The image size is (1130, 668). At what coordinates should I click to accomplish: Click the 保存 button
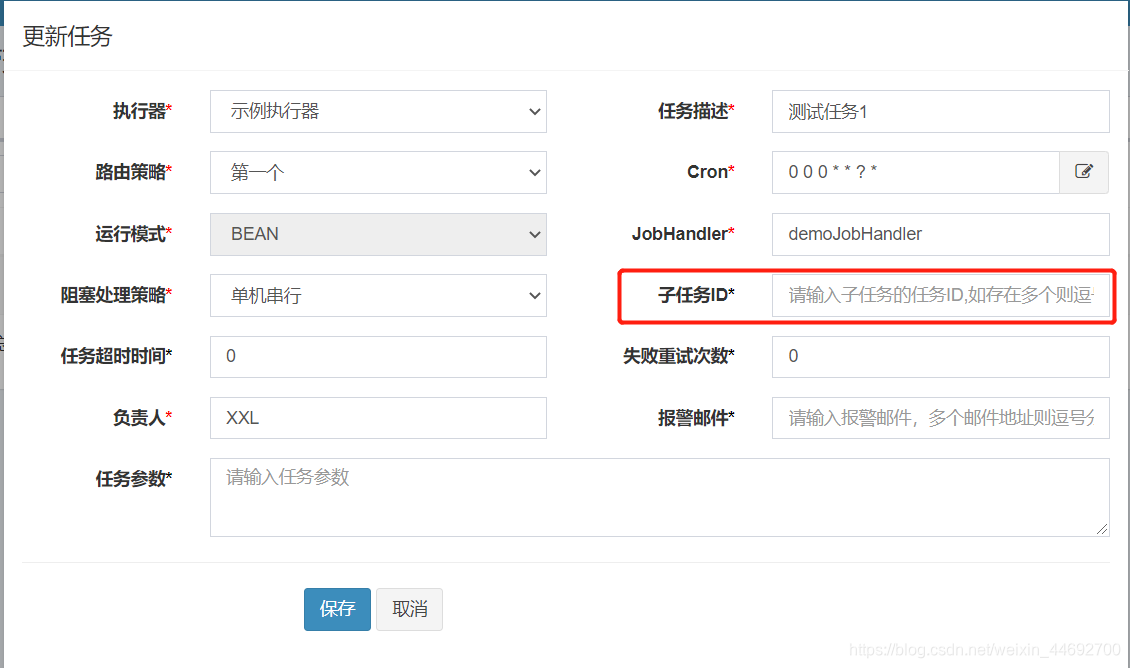click(337, 610)
